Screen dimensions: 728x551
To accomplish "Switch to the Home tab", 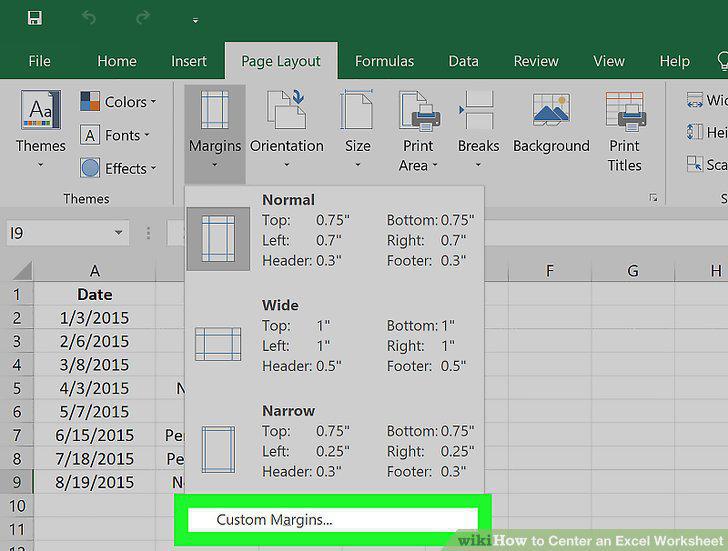I will tap(117, 61).
